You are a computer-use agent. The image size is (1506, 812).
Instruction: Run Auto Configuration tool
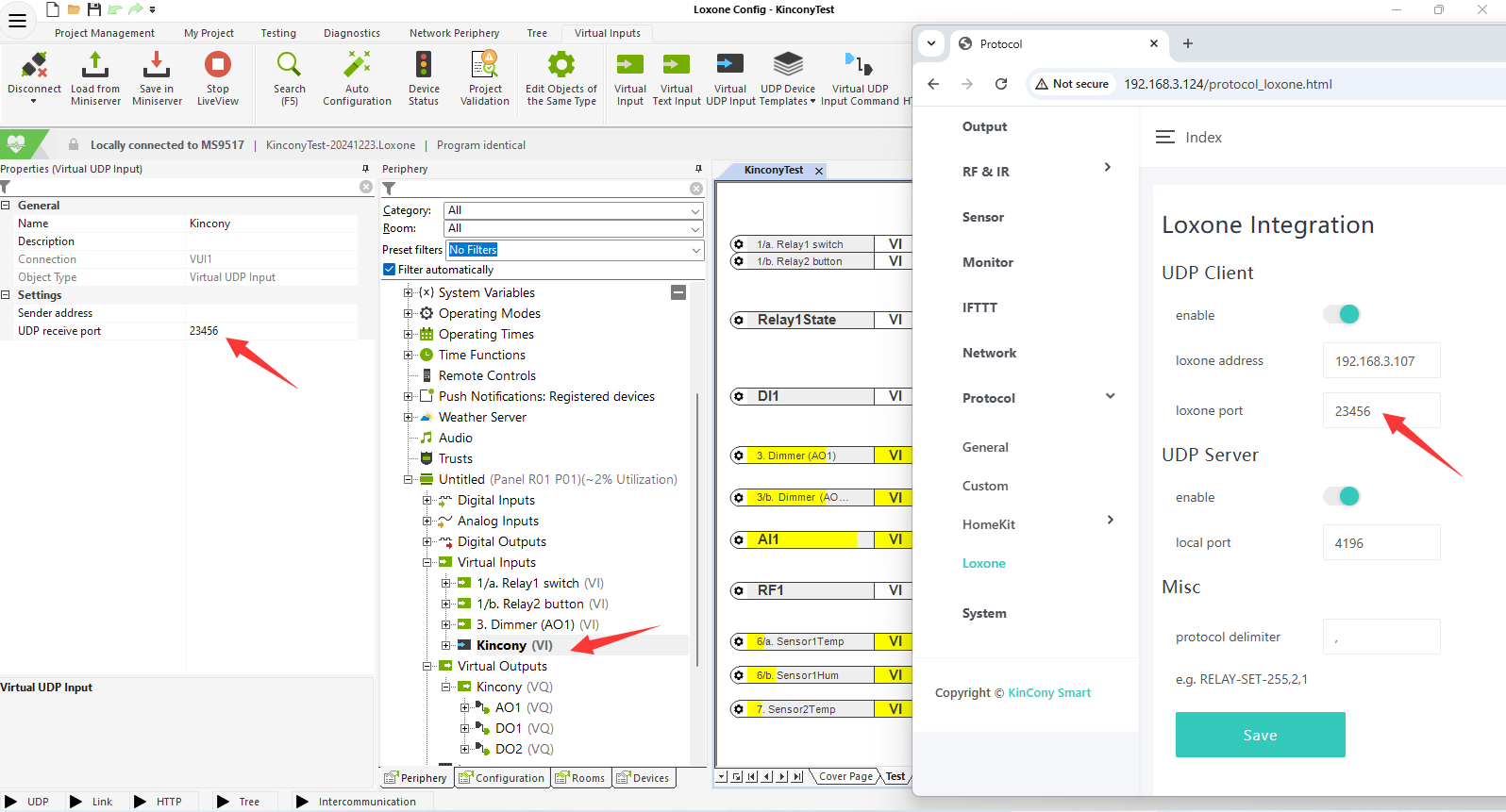(x=357, y=66)
